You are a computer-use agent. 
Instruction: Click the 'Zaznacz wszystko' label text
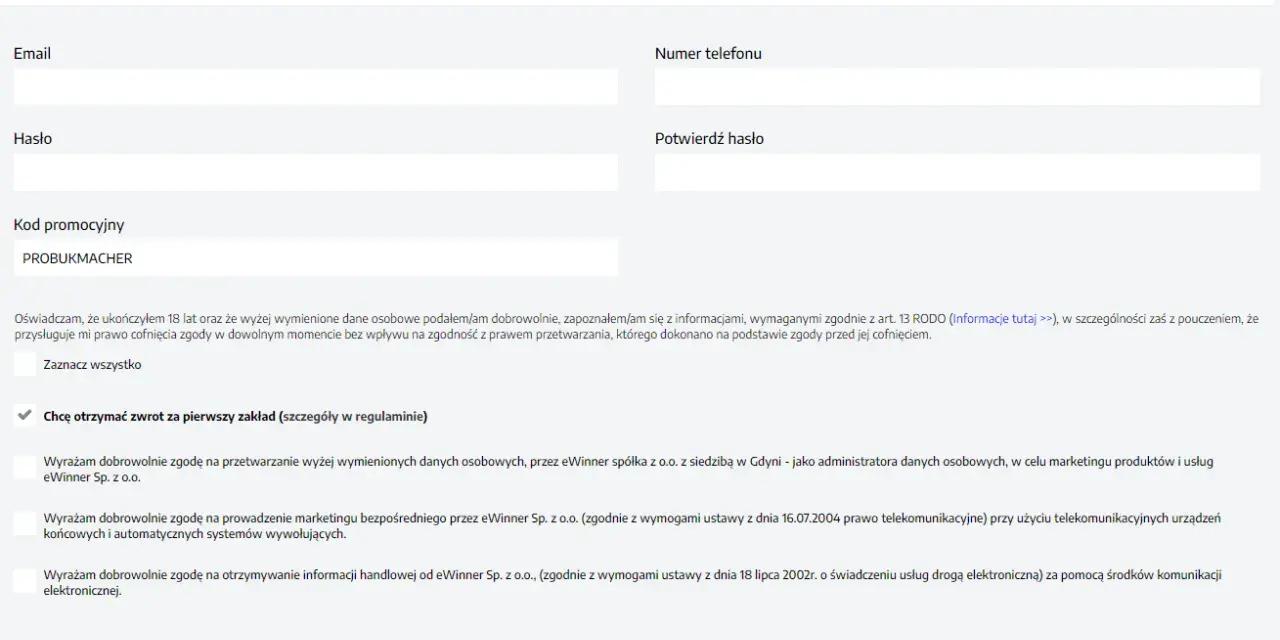point(92,365)
